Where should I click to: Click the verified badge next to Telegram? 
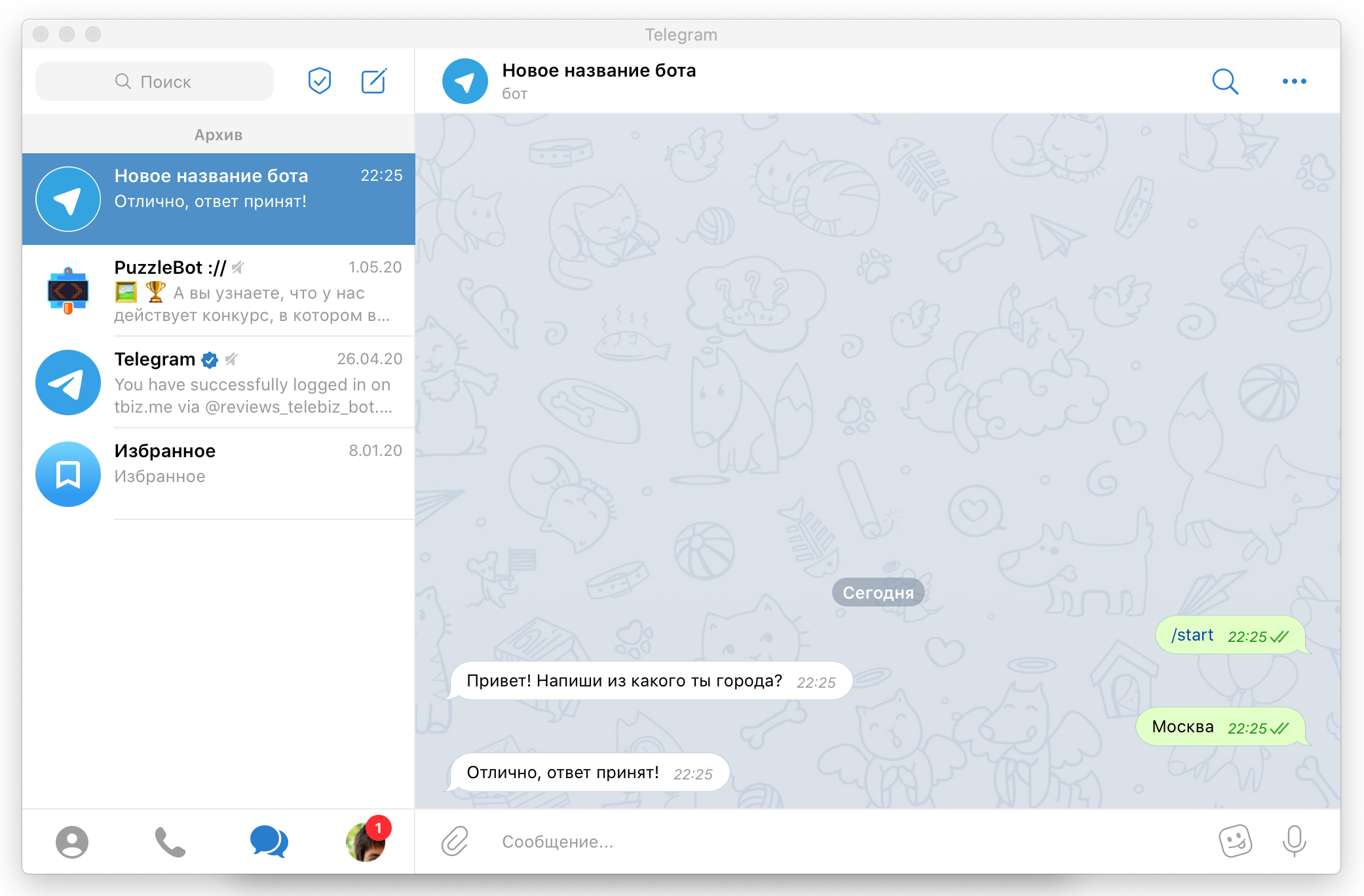(210, 360)
